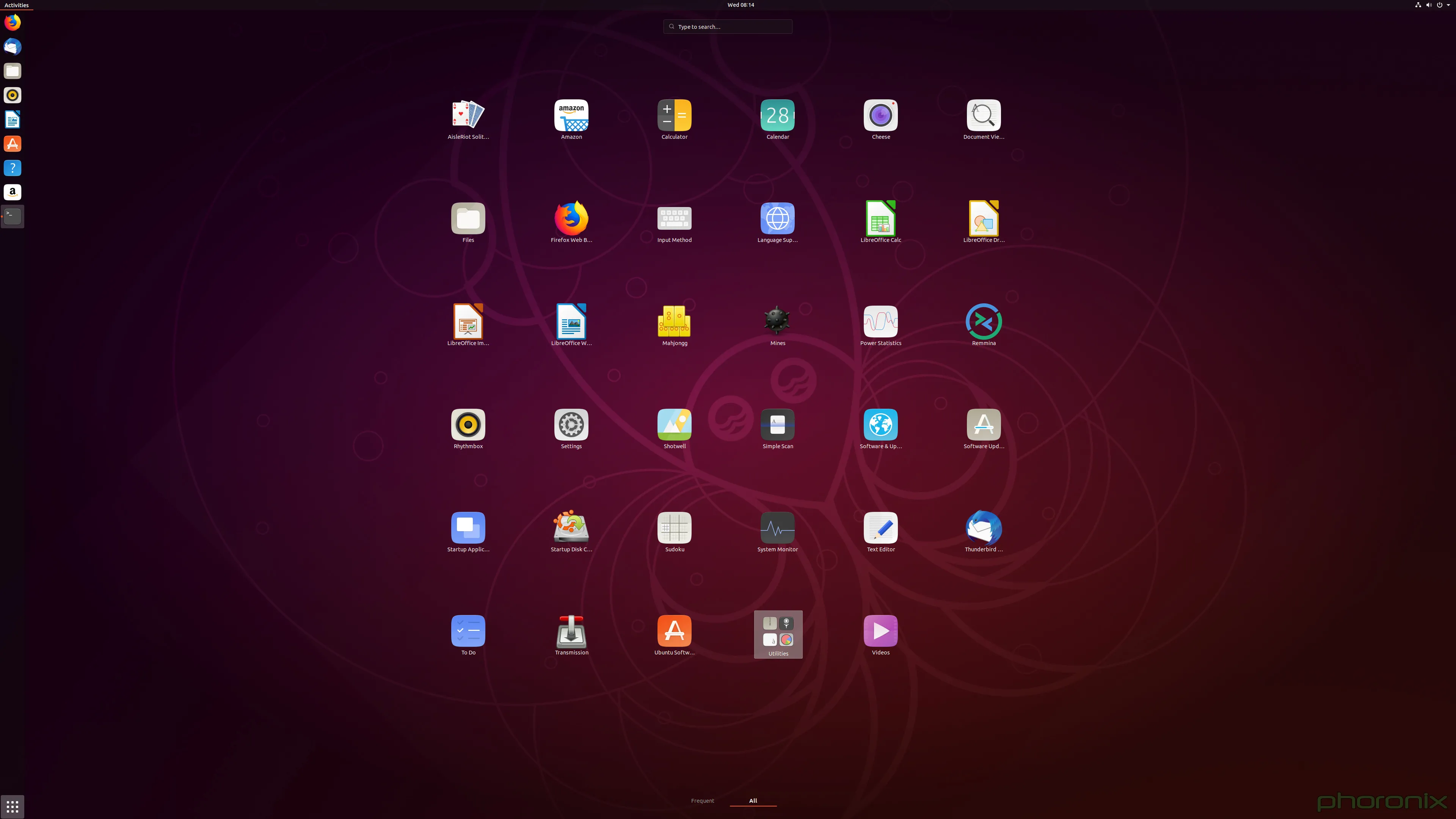The height and width of the screenshot is (819, 1456).
Task: Expand the Utilities folder
Action: [x=778, y=635]
